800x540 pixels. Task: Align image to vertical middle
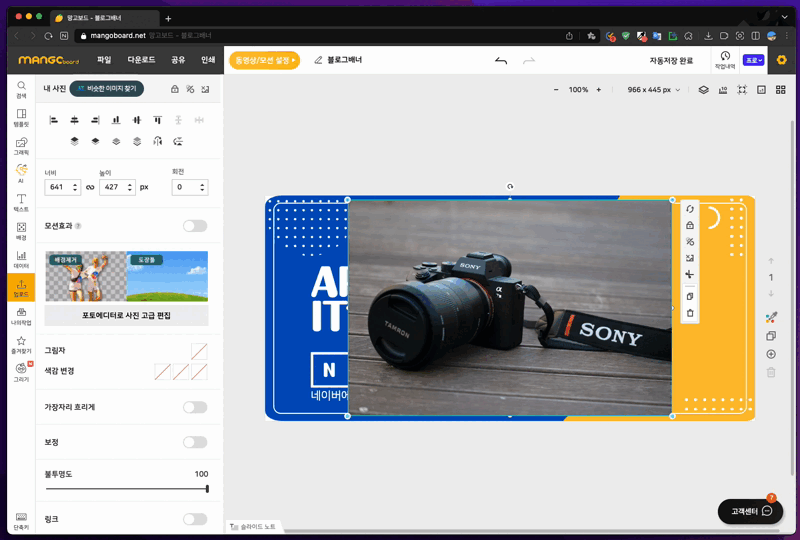click(x=137, y=120)
